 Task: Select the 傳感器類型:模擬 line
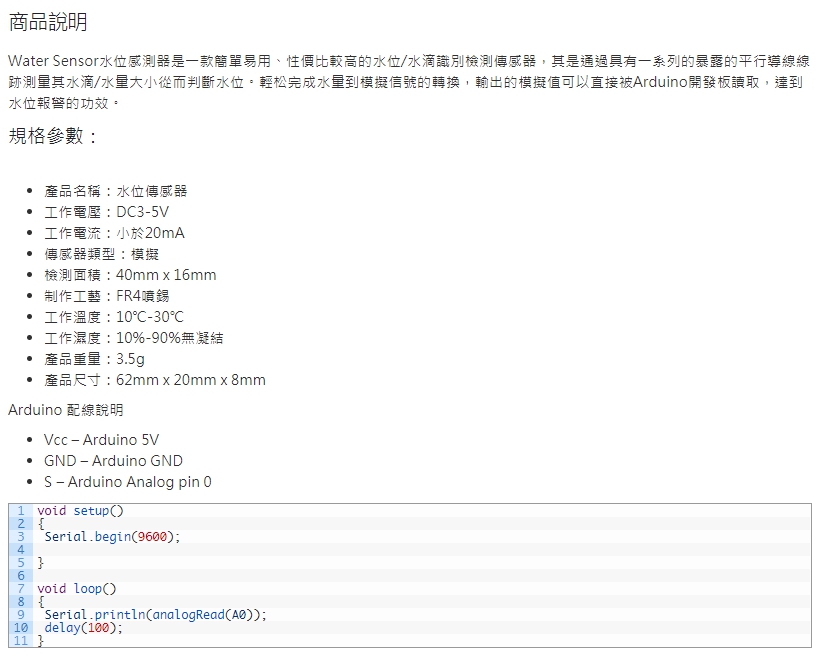[101, 254]
